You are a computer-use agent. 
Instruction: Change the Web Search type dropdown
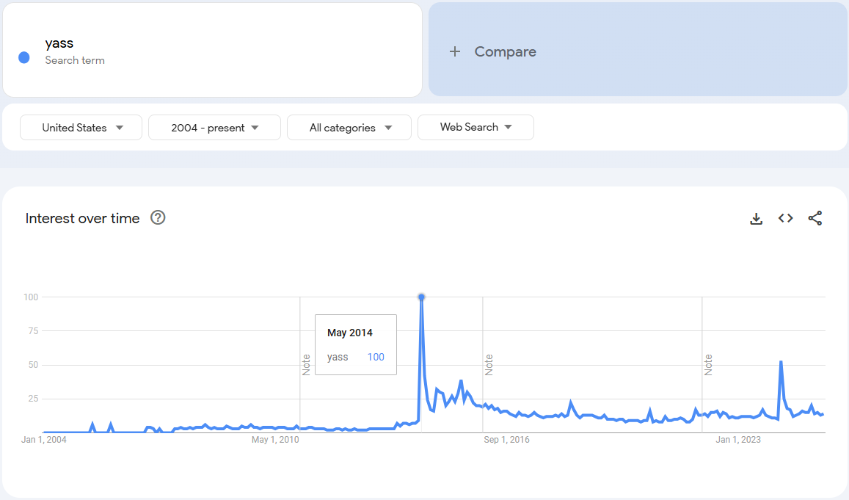475,127
